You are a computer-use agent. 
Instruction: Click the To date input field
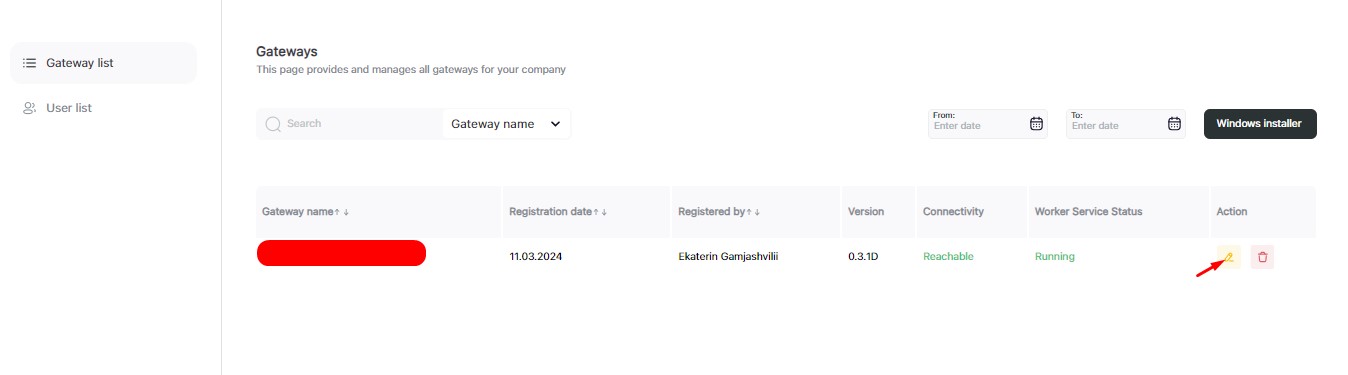(x=1126, y=124)
